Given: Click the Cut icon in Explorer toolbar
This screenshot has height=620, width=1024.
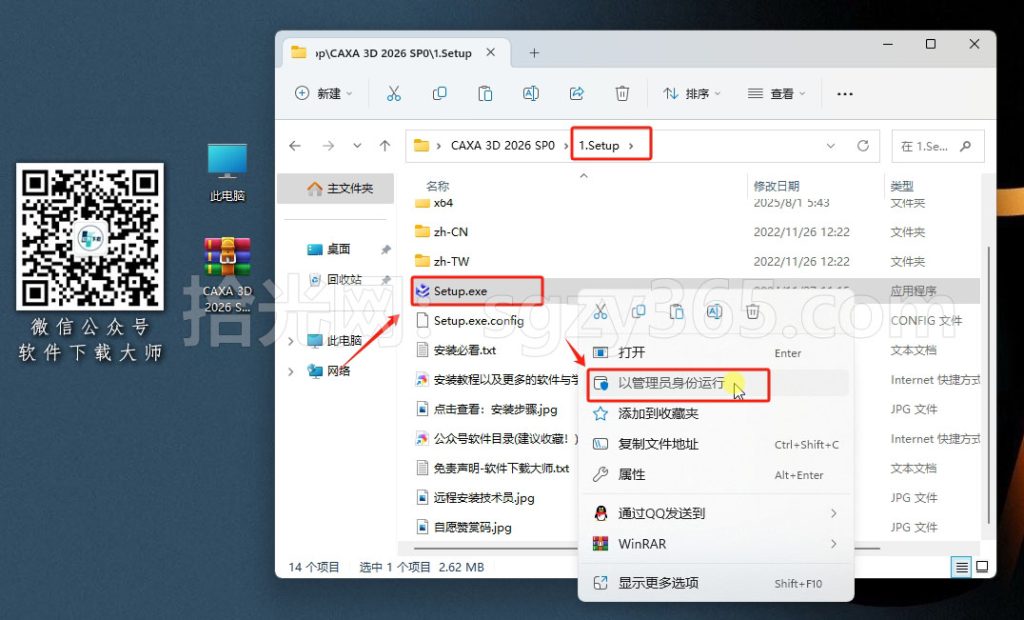Looking at the screenshot, I should click(394, 93).
